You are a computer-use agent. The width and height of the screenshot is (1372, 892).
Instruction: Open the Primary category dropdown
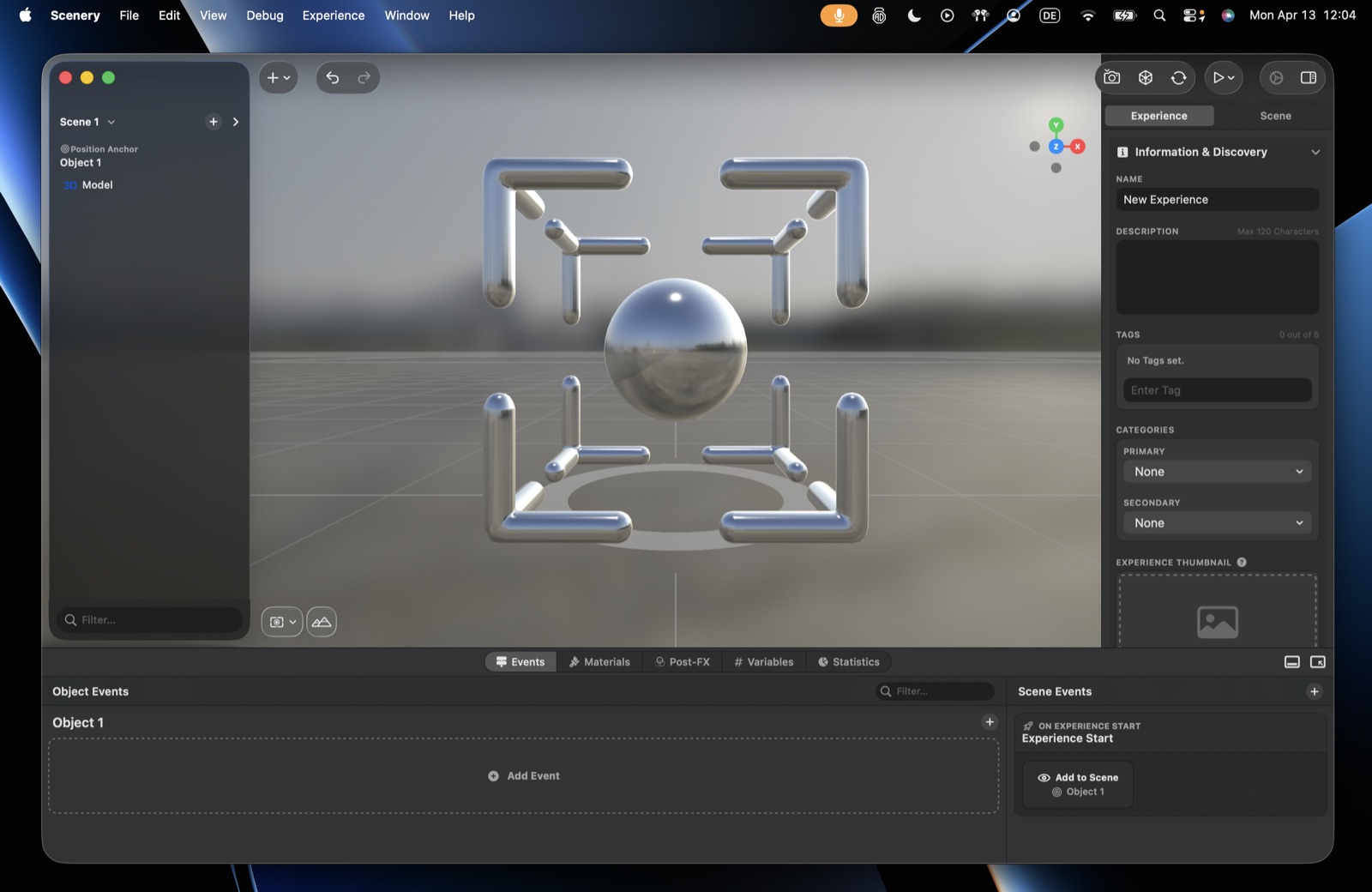point(1217,472)
